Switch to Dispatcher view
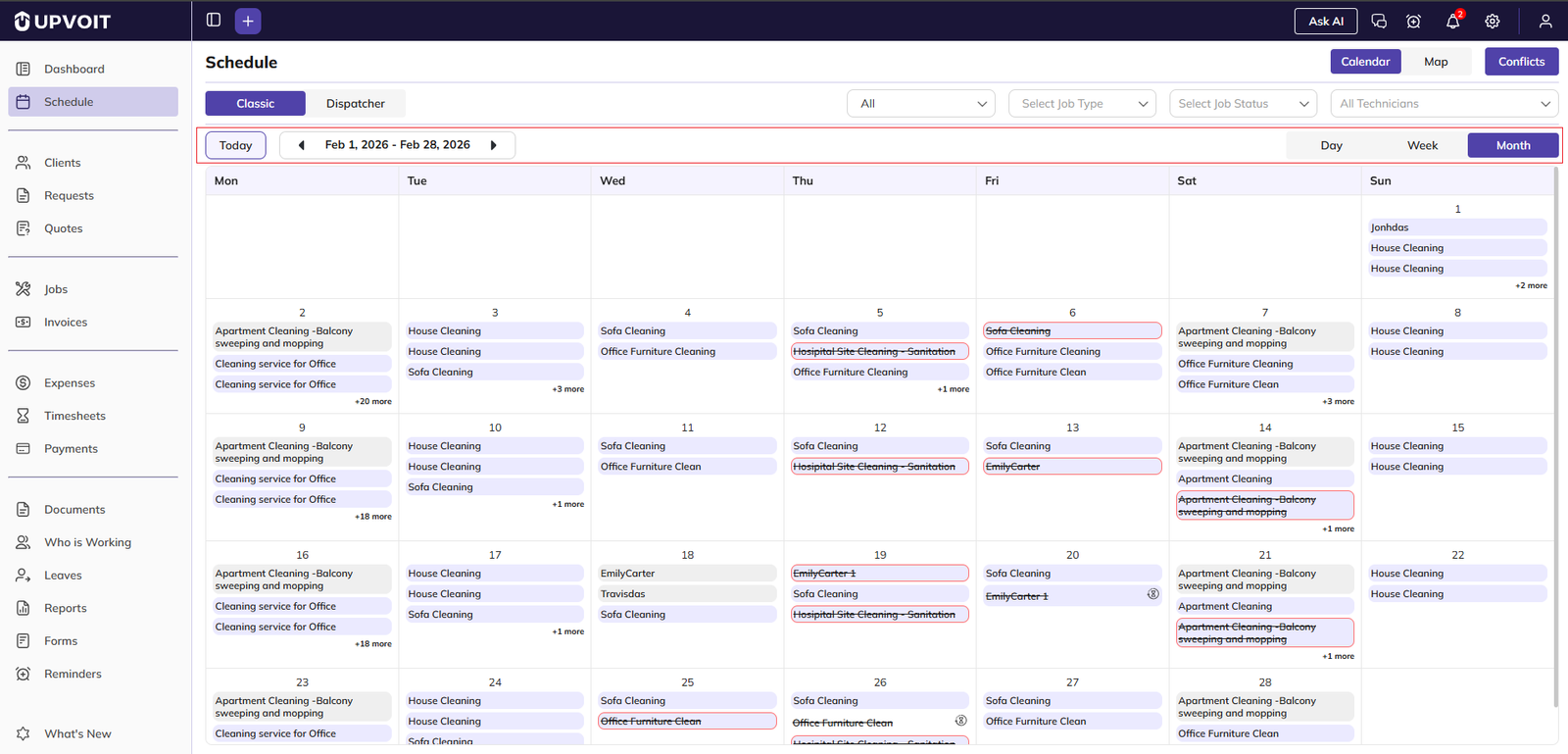This screenshot has height=754, width=1568. coord(355,103)
